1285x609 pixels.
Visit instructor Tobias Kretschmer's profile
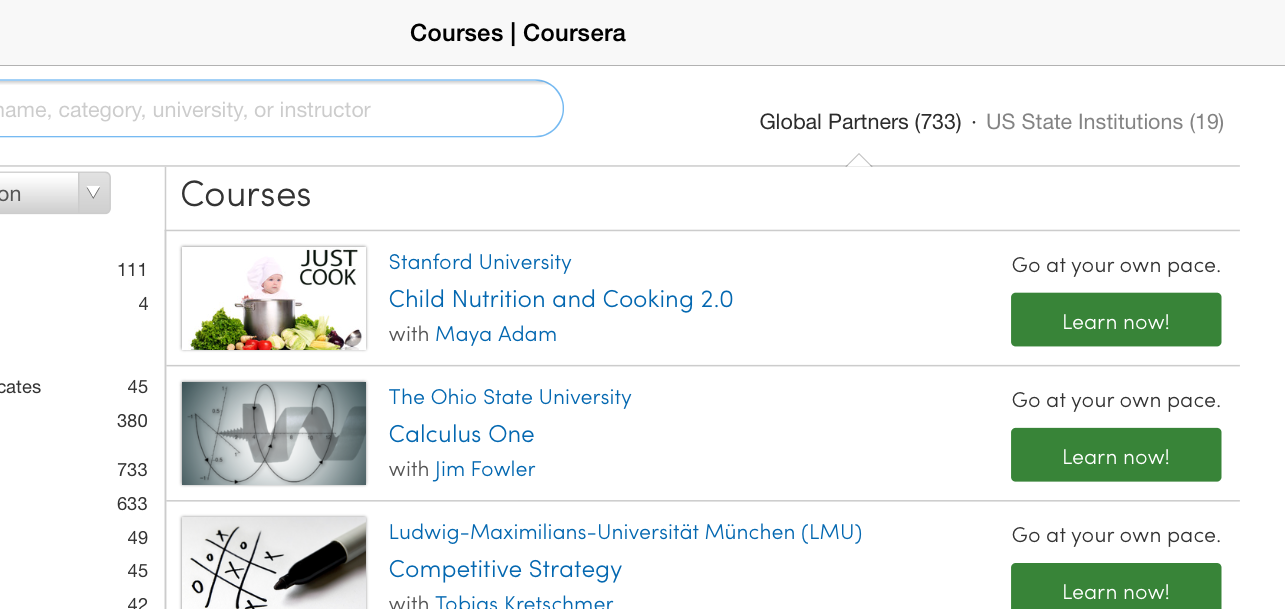(524, 602)
